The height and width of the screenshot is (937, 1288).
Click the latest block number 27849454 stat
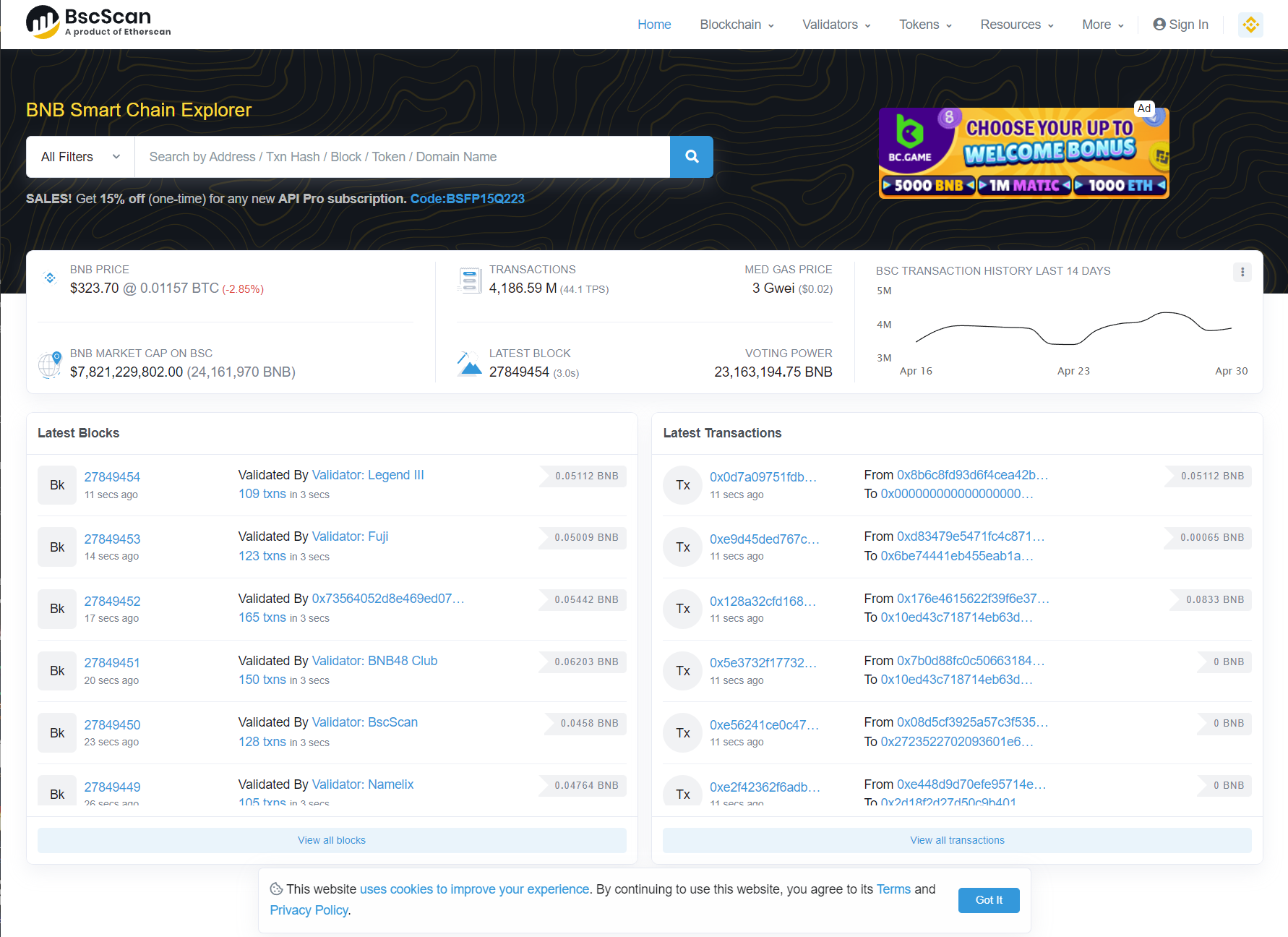pos(519,372)
